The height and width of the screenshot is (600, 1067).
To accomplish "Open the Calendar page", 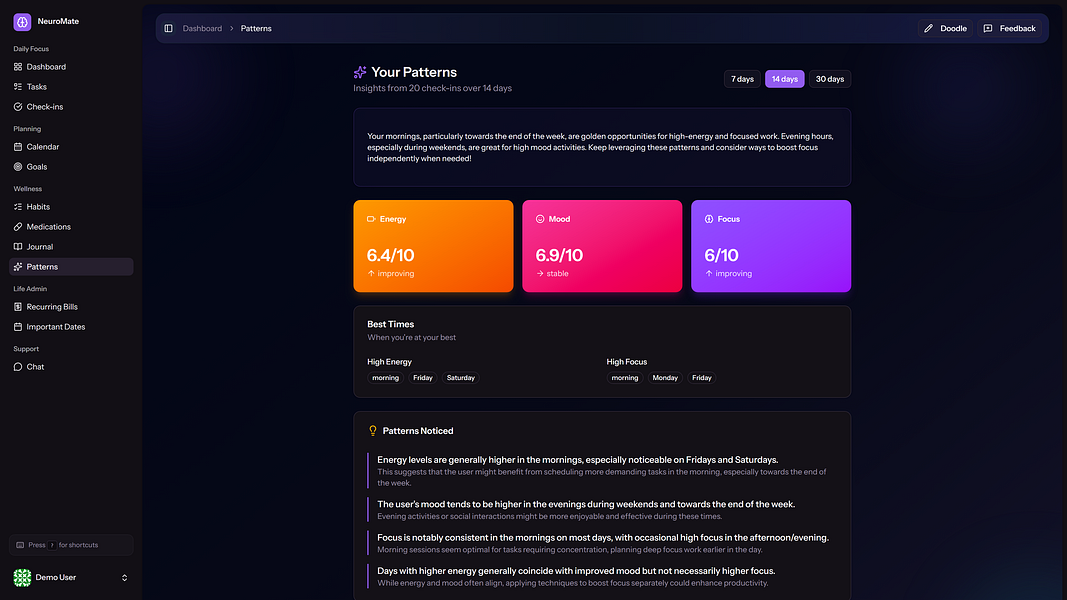I will pos(71,147).
